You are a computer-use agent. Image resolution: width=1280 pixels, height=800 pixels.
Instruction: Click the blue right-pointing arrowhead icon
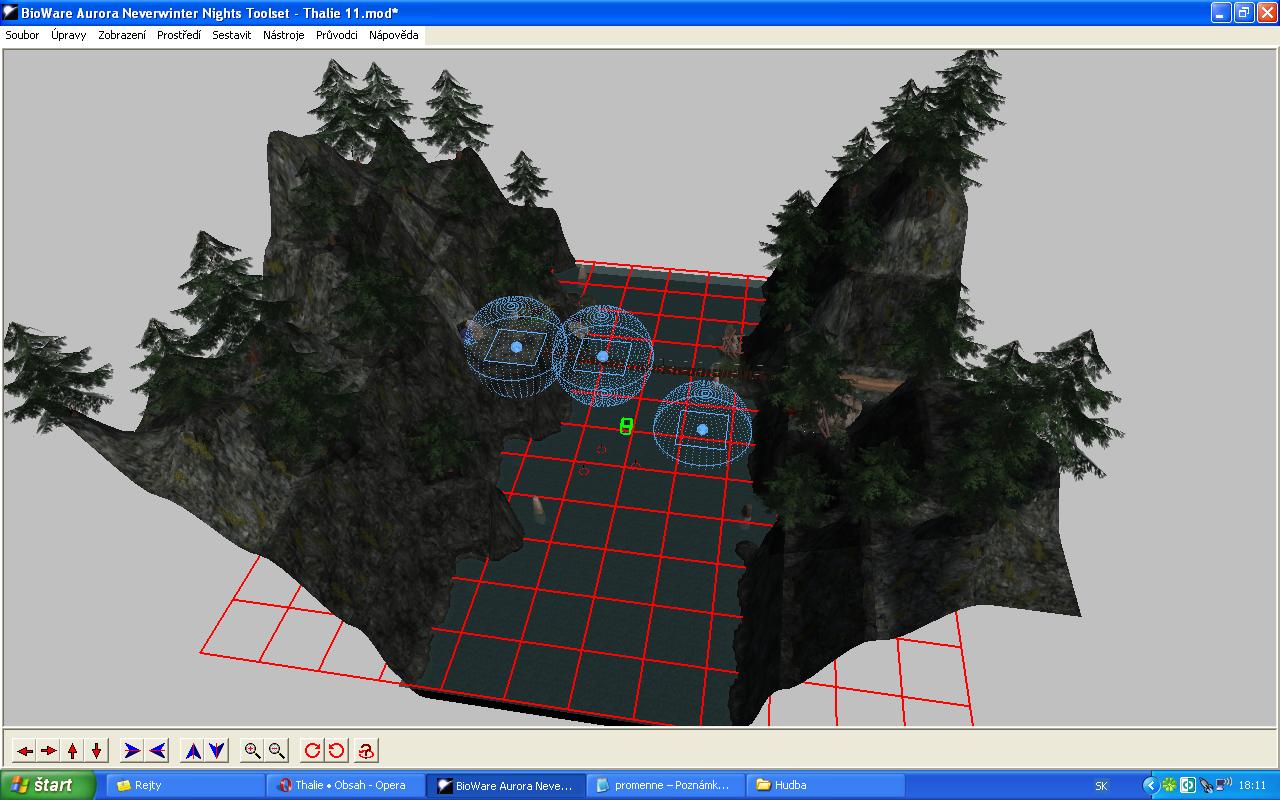point(132,750)
